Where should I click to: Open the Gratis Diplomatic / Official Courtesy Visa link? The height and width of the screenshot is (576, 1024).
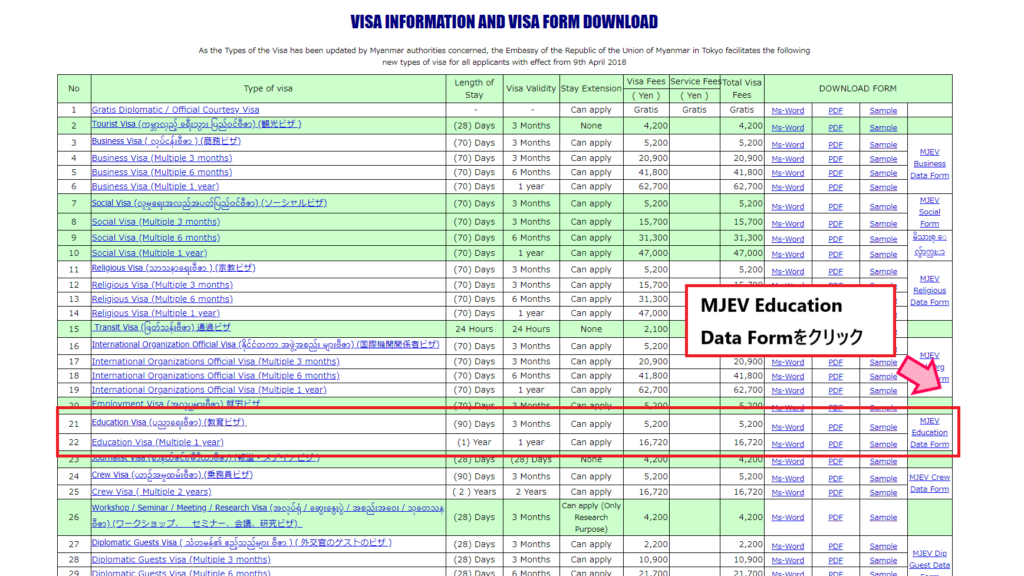coord(175,110)
